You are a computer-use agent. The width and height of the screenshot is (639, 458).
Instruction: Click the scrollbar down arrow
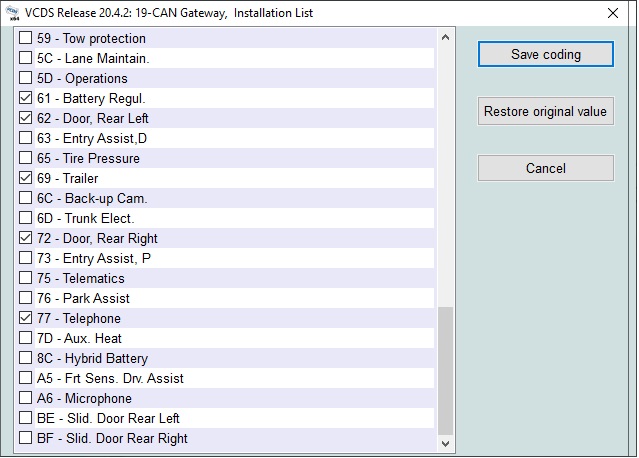click(x=445, y=443)
